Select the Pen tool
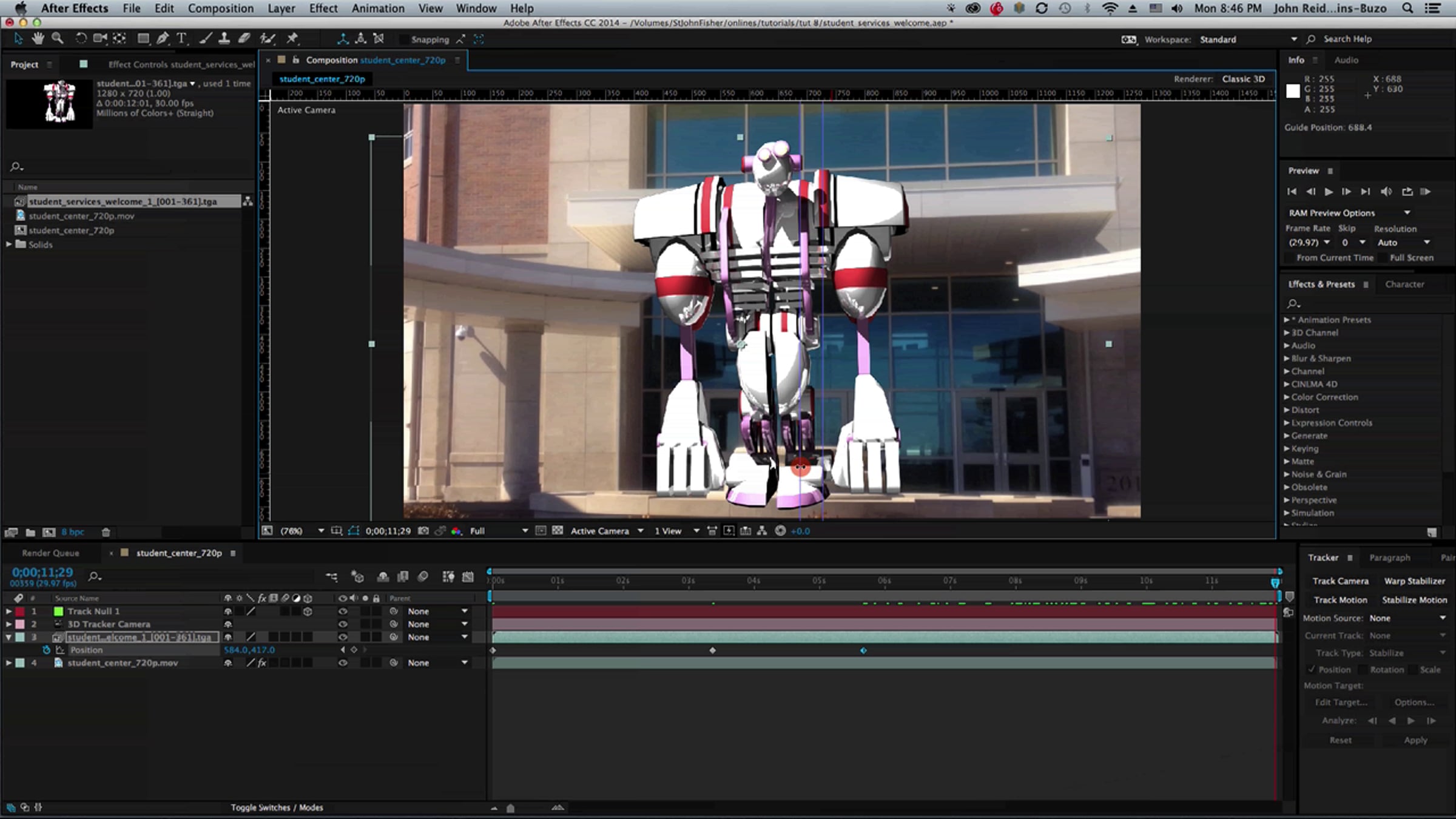The image size is (1456, 819). point(163,39)
